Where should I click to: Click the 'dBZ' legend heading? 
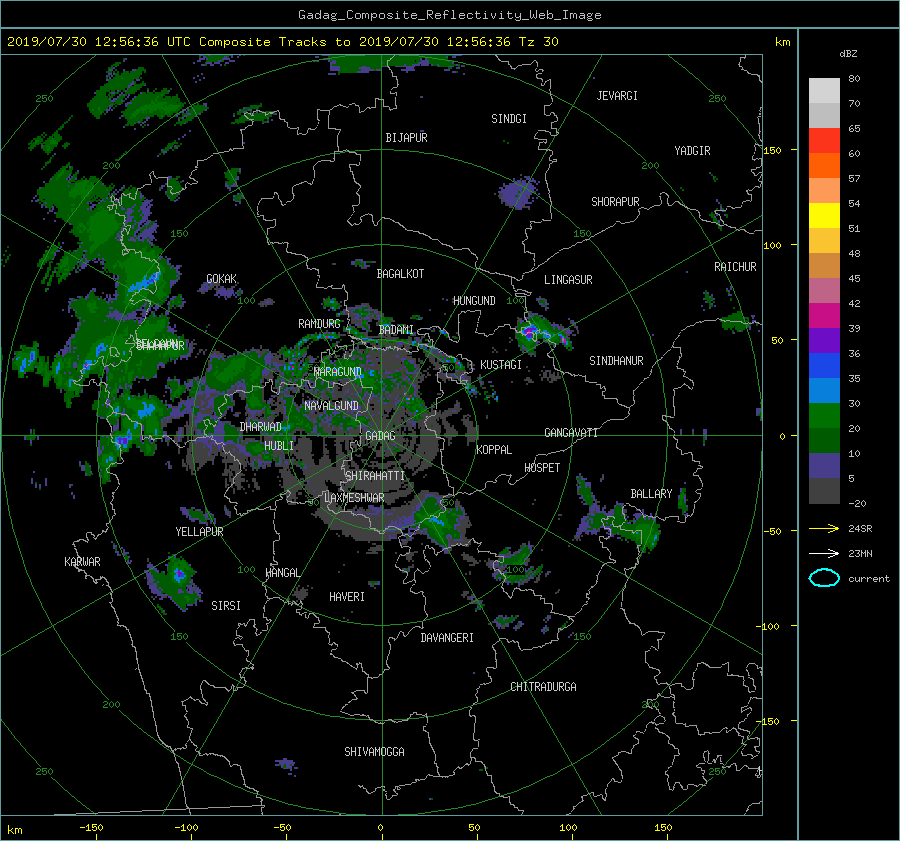point(848,54)
